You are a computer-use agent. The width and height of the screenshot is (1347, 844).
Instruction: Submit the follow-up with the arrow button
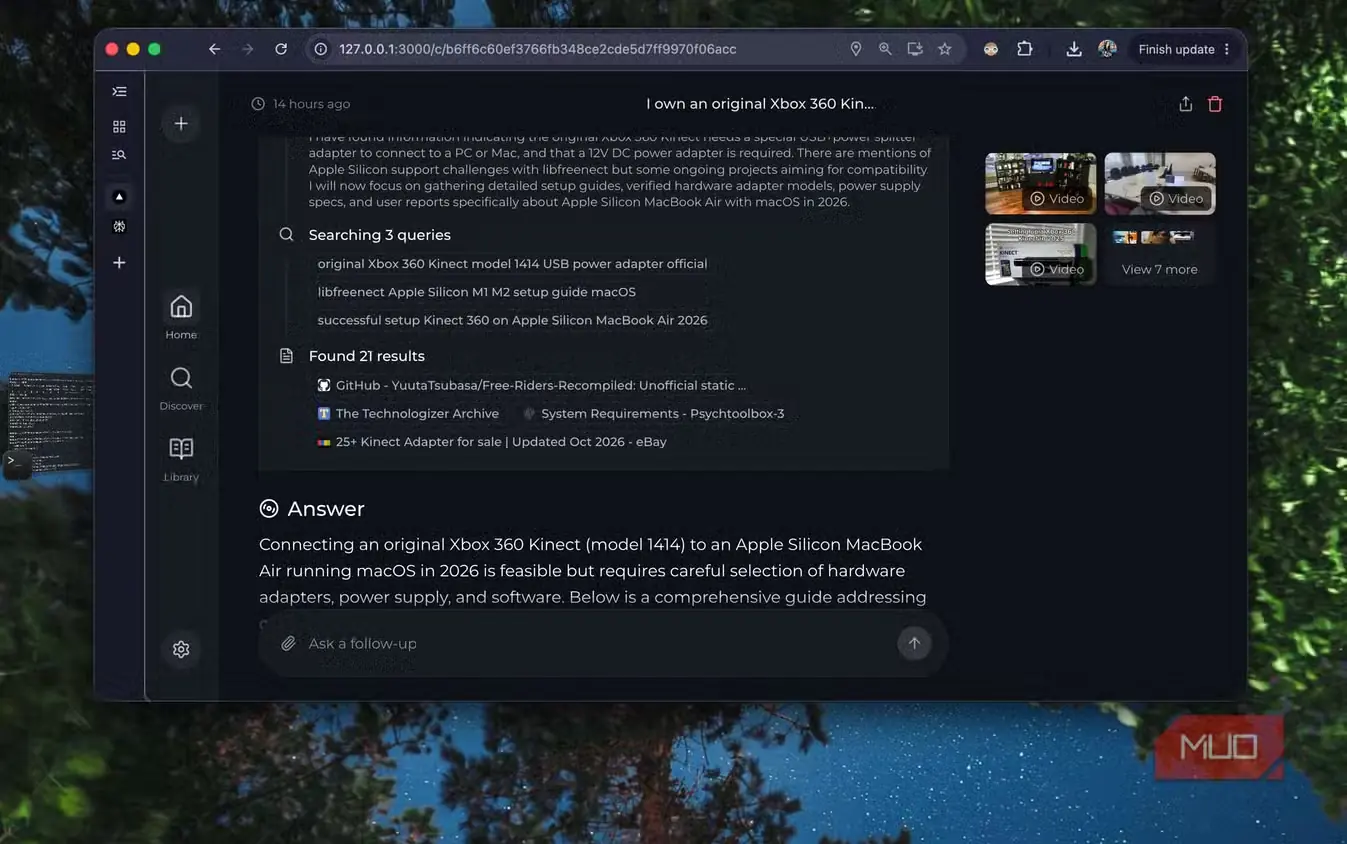pos(914,643)
